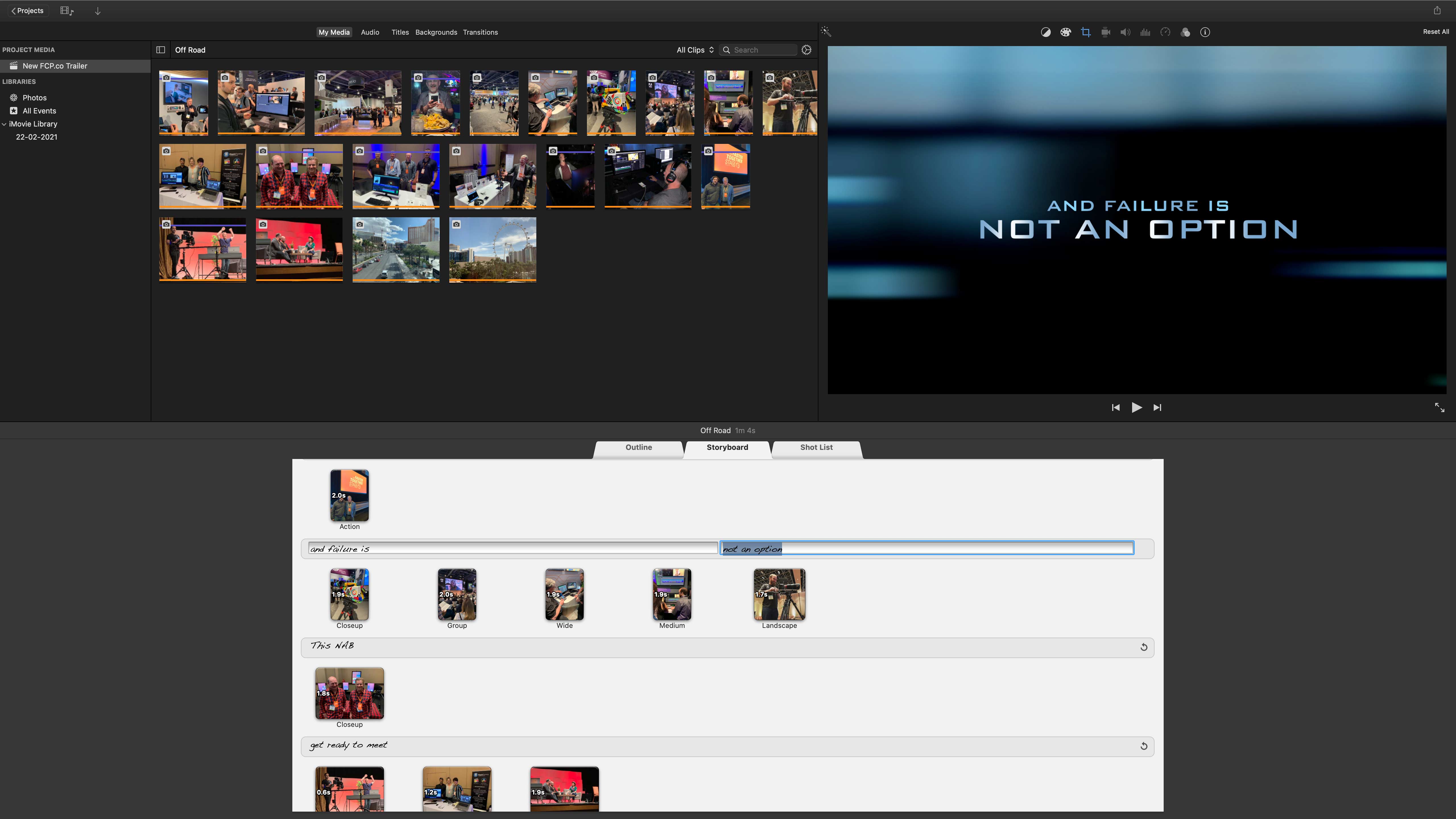Image resolution: width=1456 pixels, height=819 pixels.
Task: Click Reset All adjustments
Action: pos(1436,32)
